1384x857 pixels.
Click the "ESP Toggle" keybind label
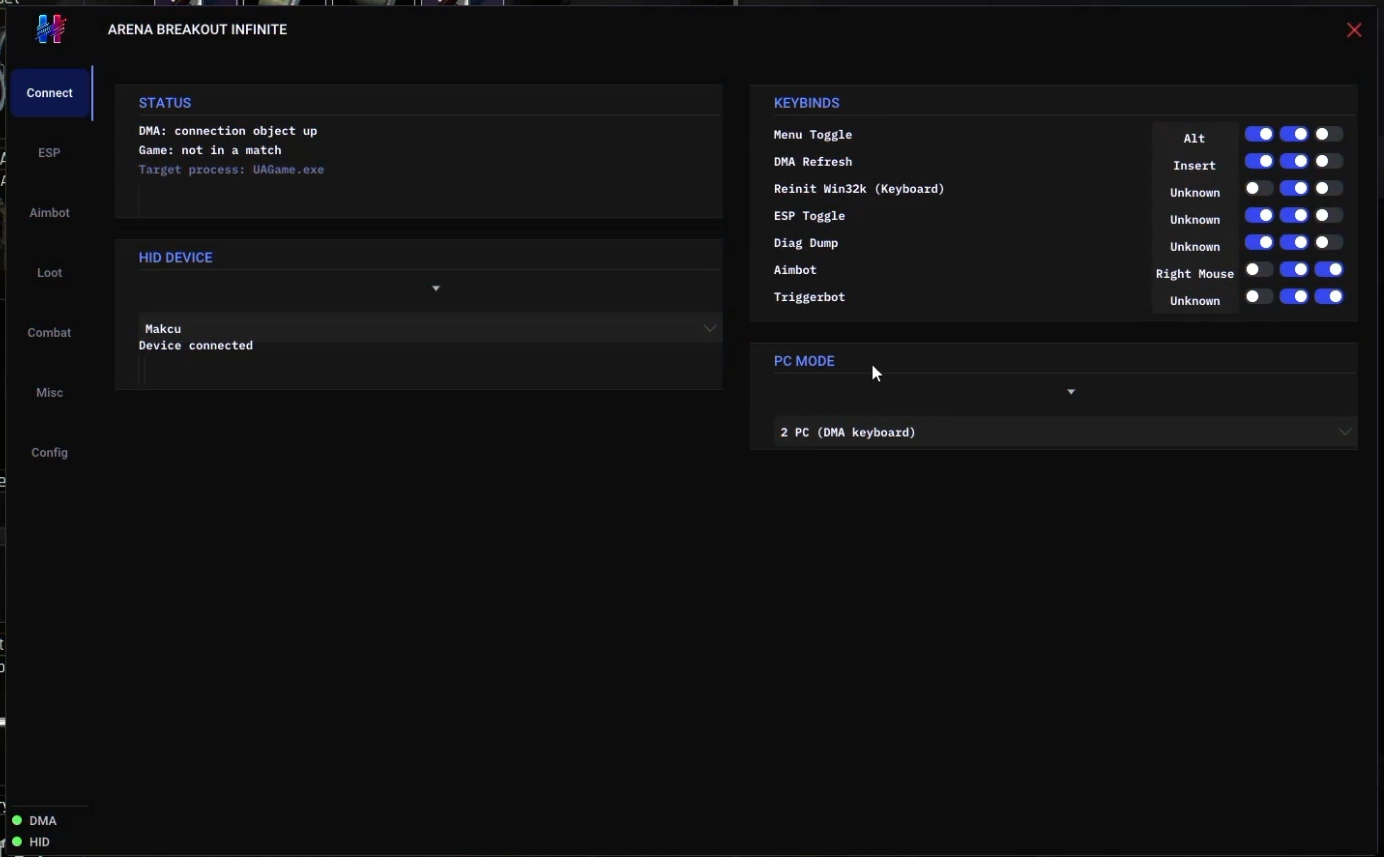click(x=810, y=215)
